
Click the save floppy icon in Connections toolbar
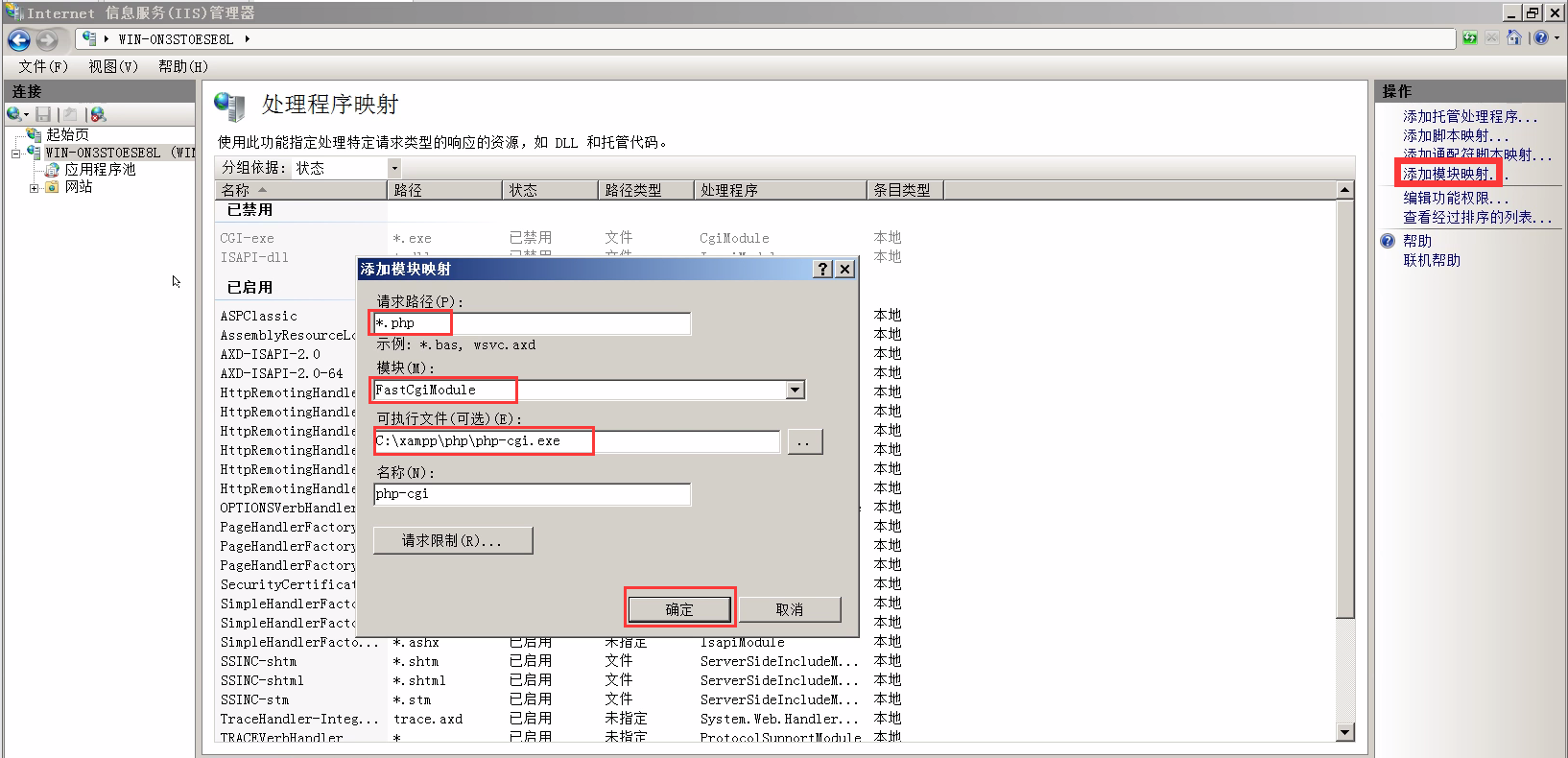[x=43, y=114]
